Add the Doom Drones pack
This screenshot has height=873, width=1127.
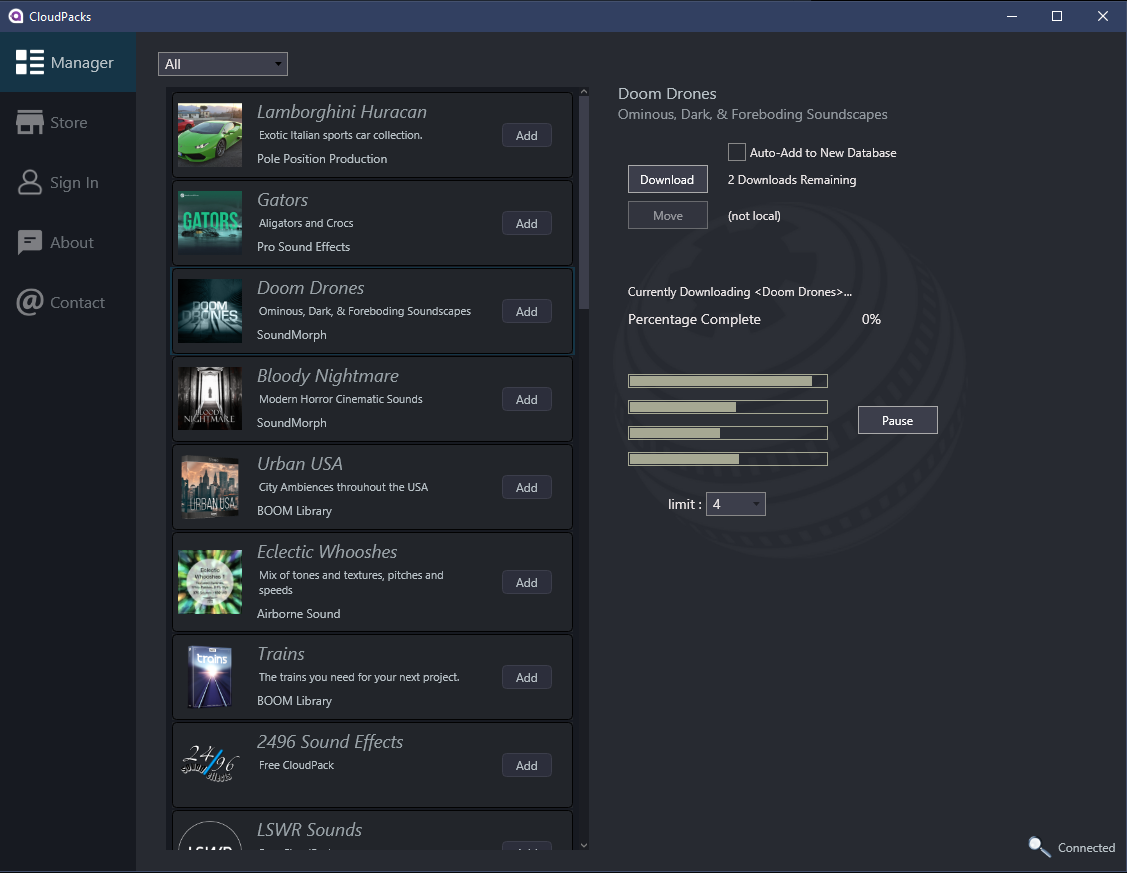click(527, 311)
